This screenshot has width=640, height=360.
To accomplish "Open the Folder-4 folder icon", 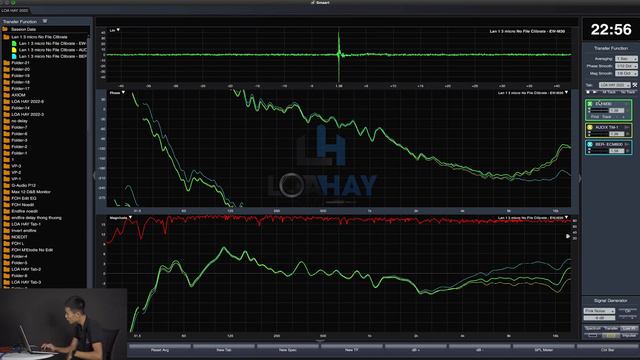I will coord(6,256).
